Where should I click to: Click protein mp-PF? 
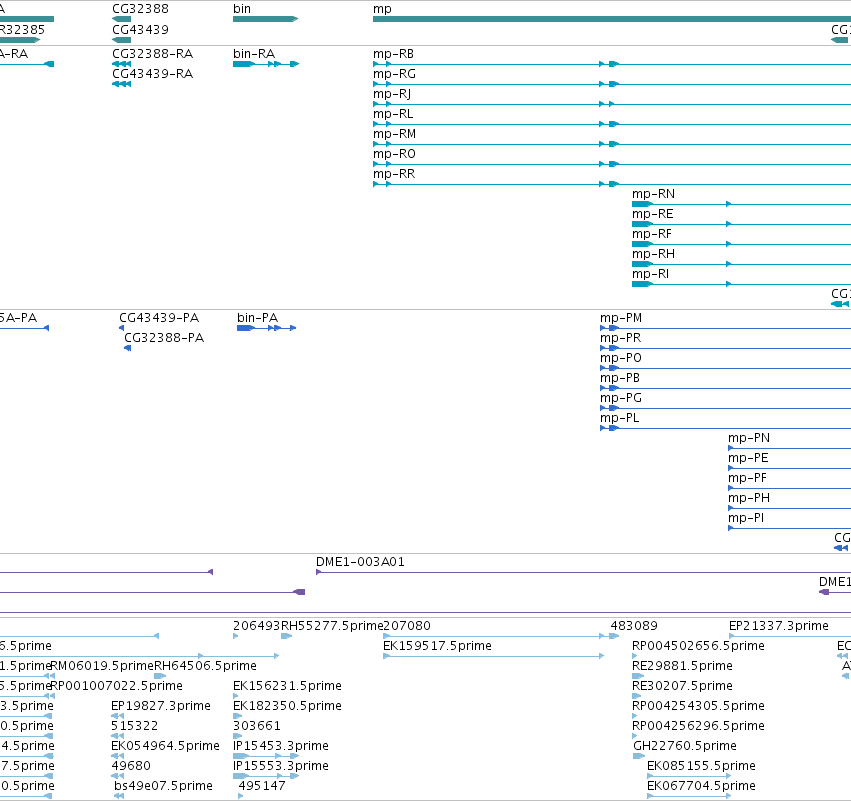(x=747, y=478)
